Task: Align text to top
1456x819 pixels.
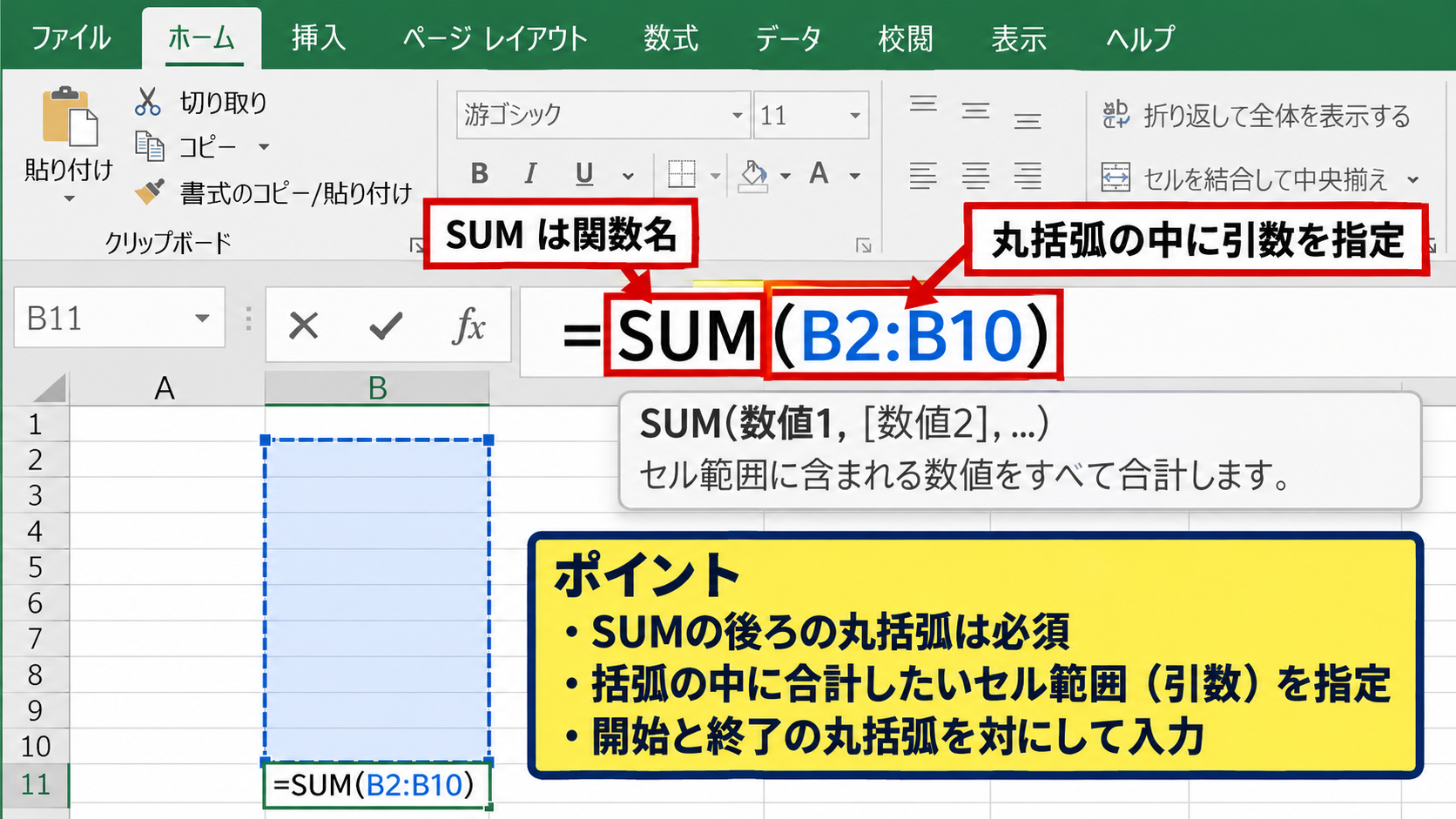Action: [x=923, y=104]
